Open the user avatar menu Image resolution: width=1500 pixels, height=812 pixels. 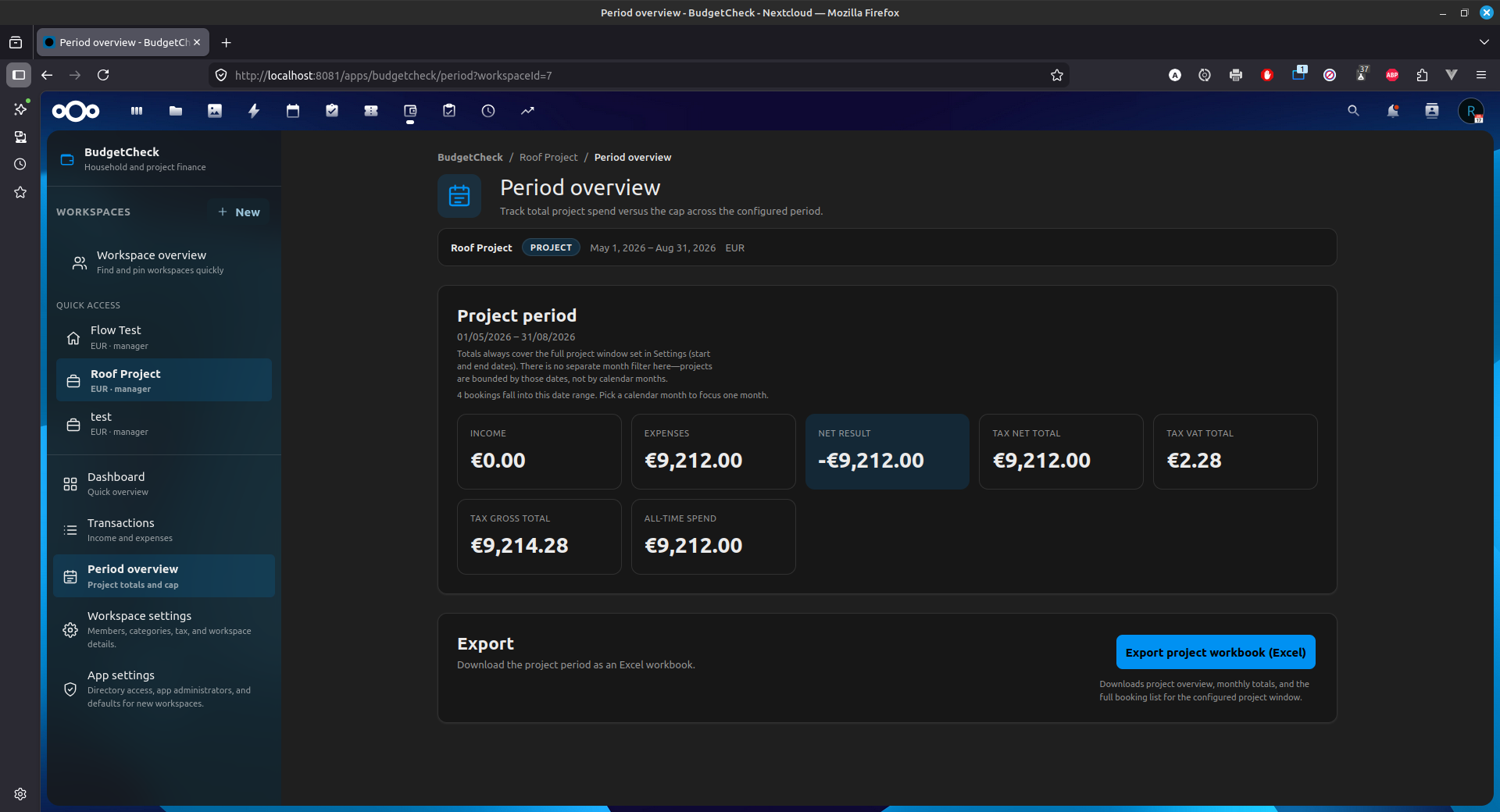click(1471, 111)
